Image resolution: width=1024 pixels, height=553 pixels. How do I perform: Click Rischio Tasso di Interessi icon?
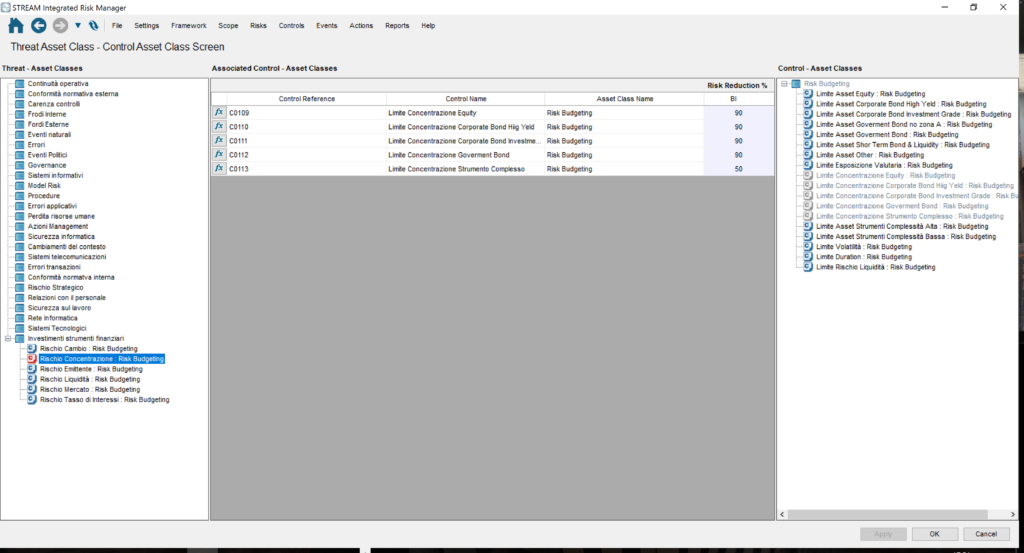[31, 400]
